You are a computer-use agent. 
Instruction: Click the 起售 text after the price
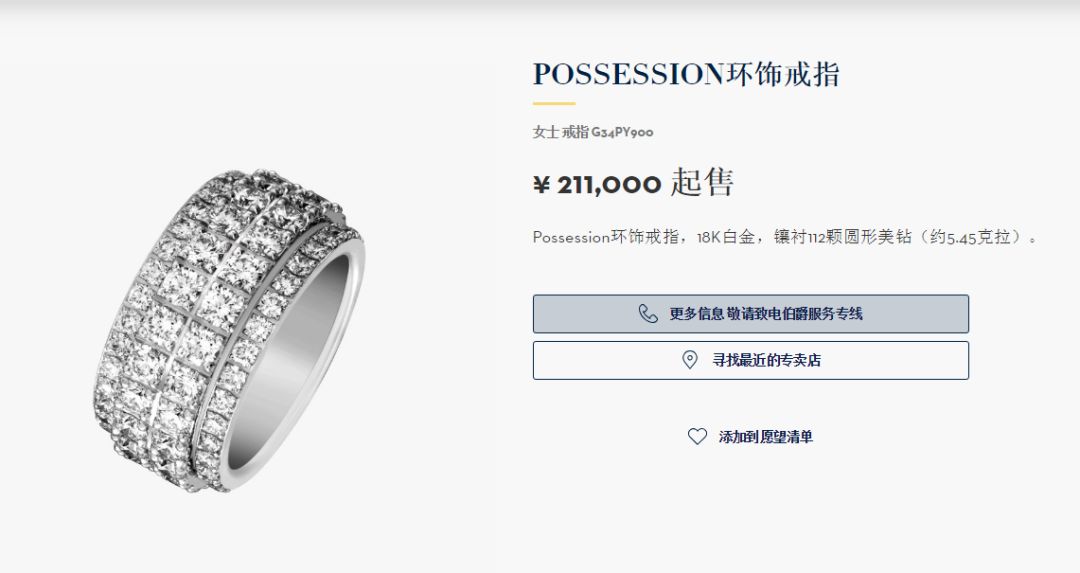(702, 183)
